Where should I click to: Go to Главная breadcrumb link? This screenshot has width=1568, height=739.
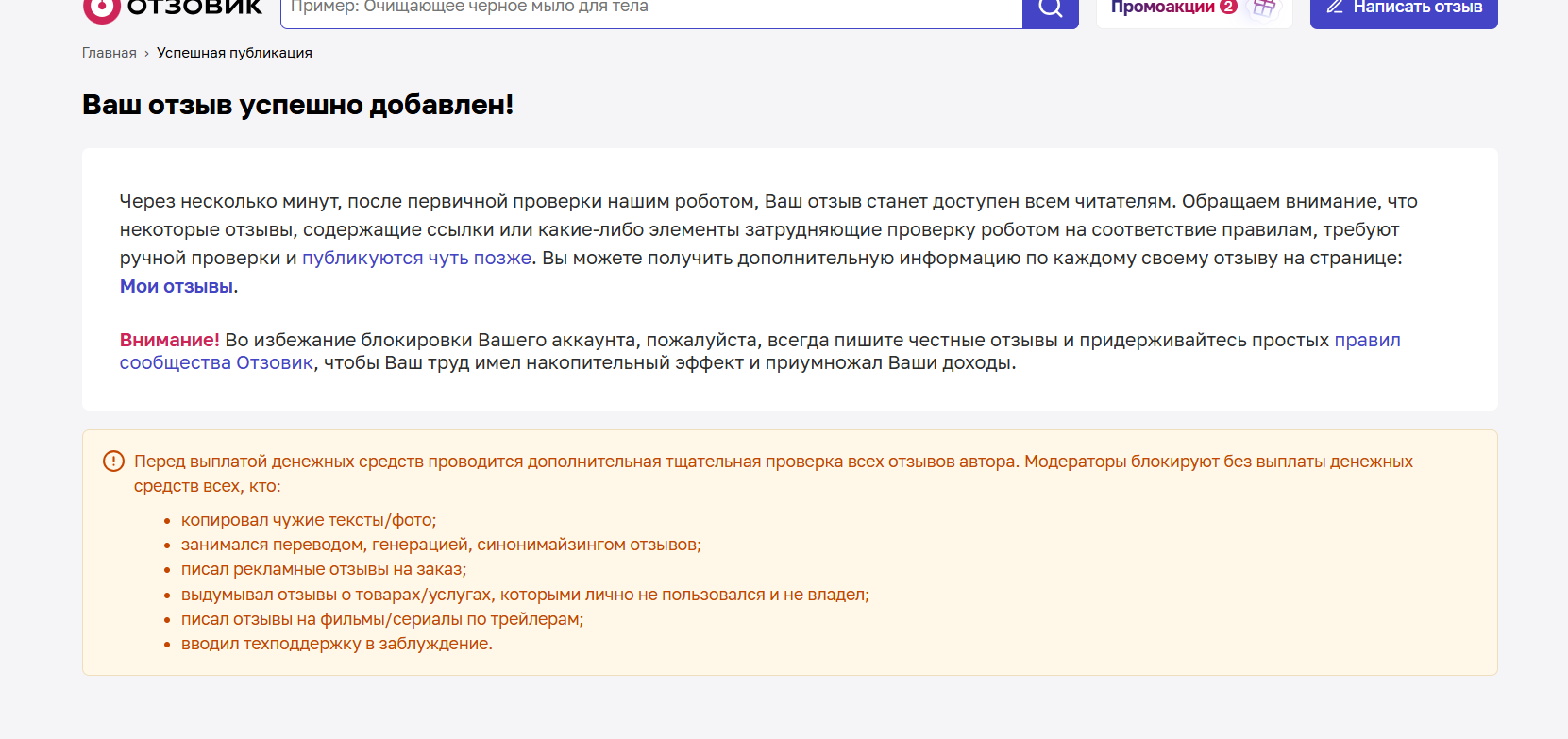tap(110, 53)
